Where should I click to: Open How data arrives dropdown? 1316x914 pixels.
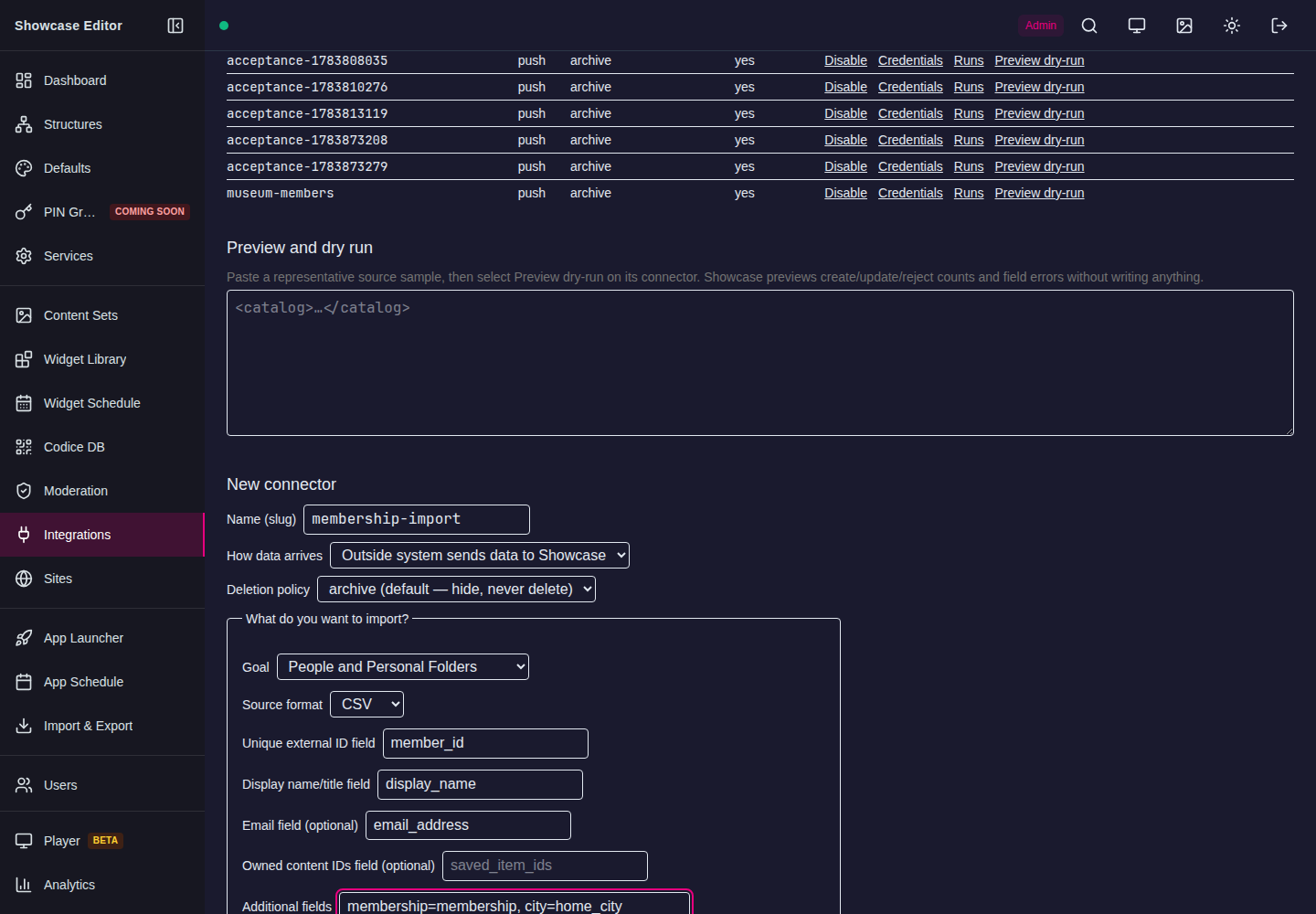point(480,556)
